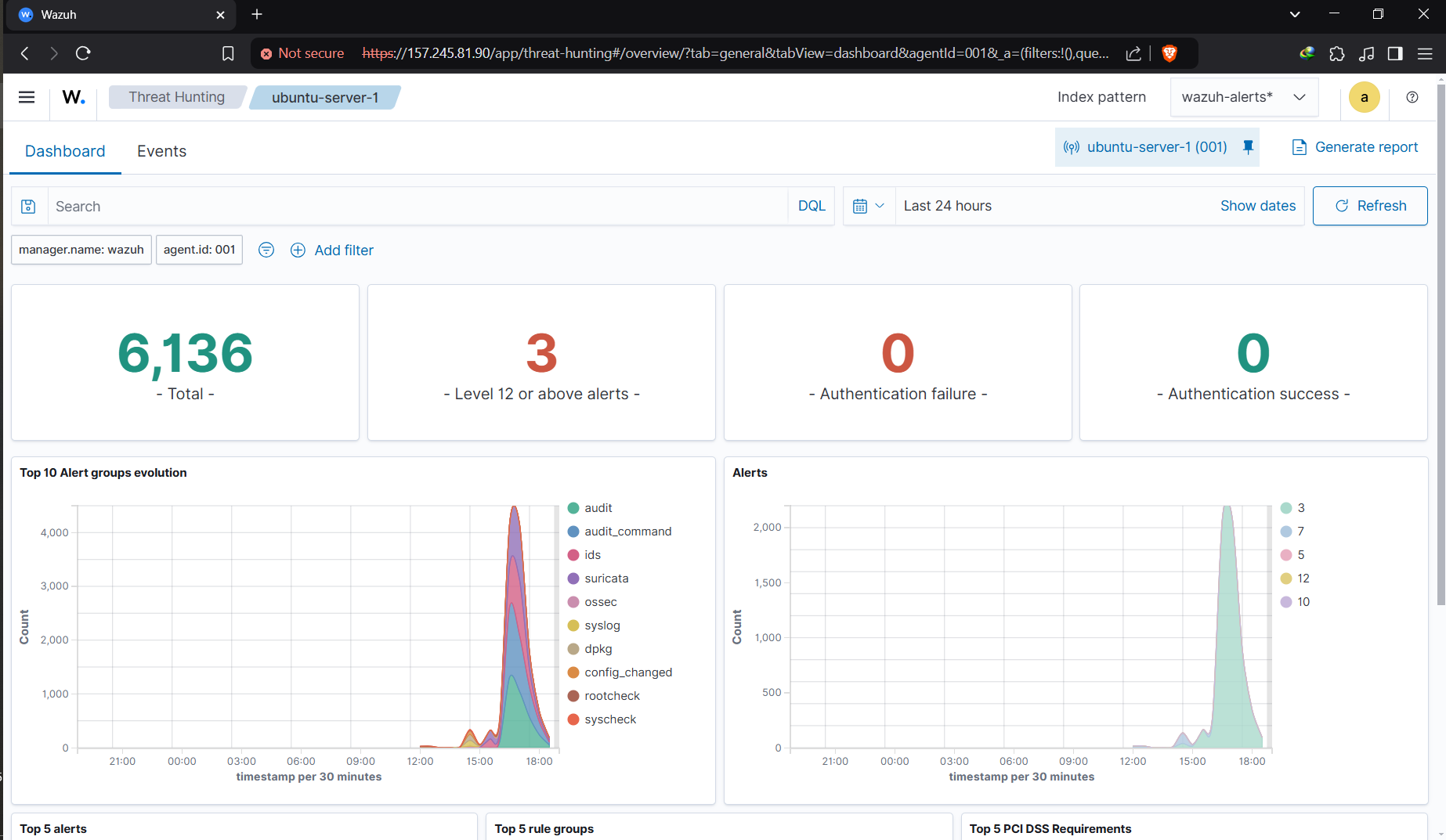Toggle level 12 in Alerts legend
The height and width of the screenshot is (840, 1446).
pos(1295,579)
